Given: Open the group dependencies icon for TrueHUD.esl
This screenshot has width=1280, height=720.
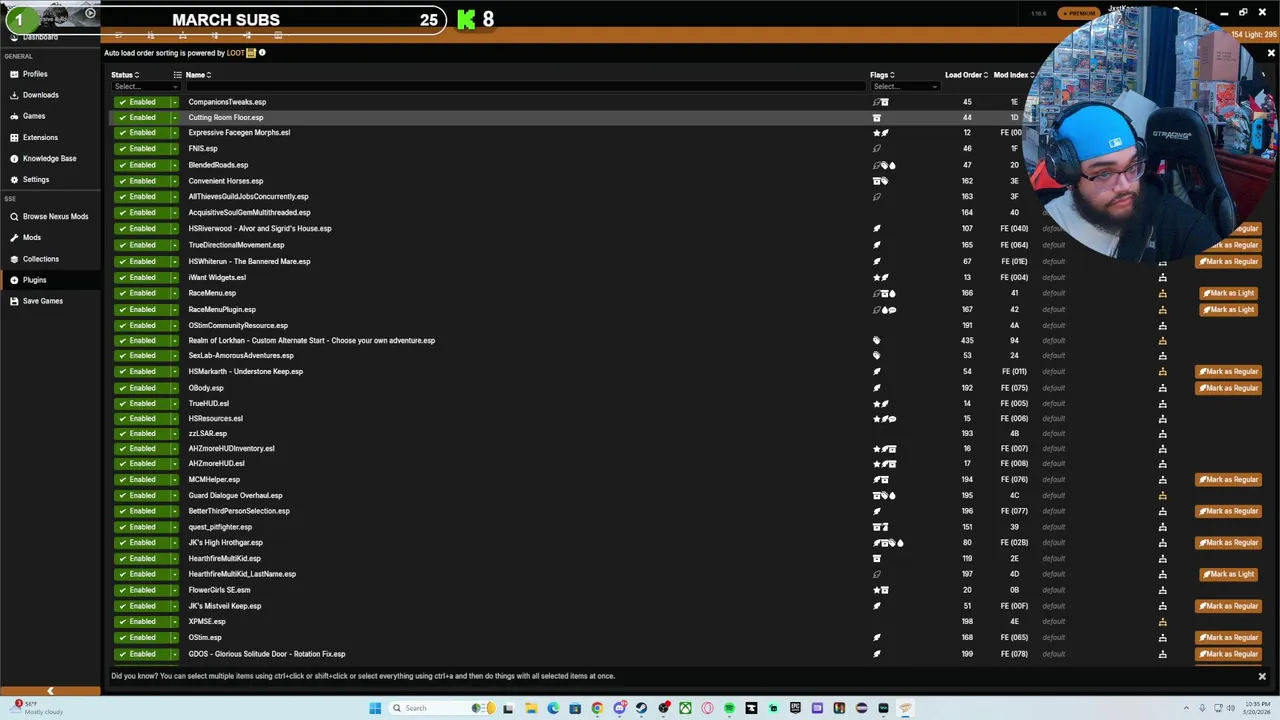Looking at the screenshot, I should tap(1162, 404).
